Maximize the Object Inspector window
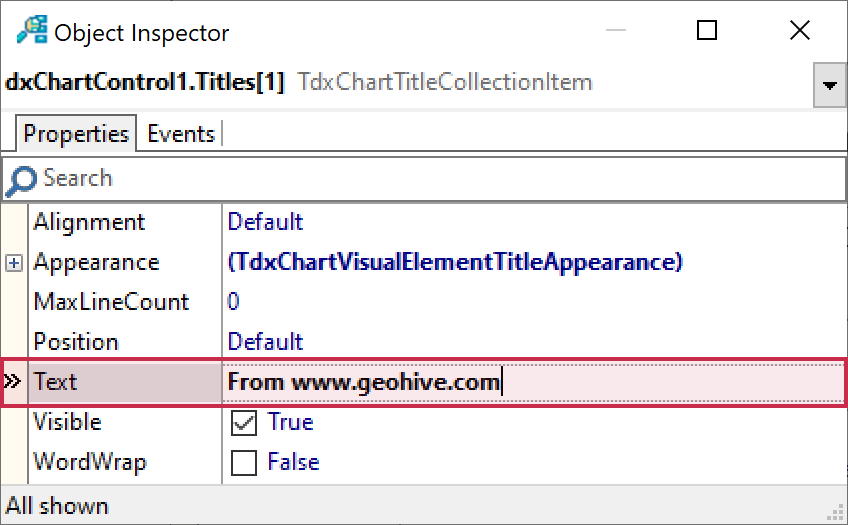 tap(706, 31)
